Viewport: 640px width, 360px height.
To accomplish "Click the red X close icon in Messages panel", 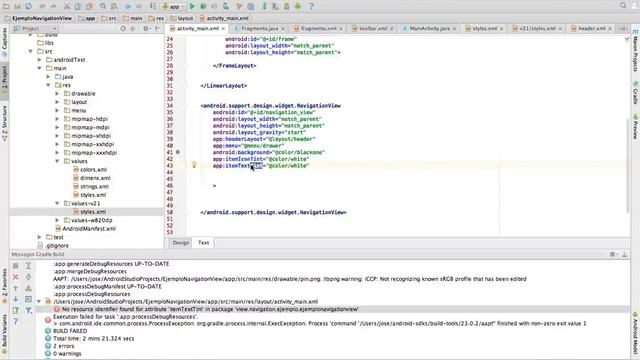I will point(16,277).
